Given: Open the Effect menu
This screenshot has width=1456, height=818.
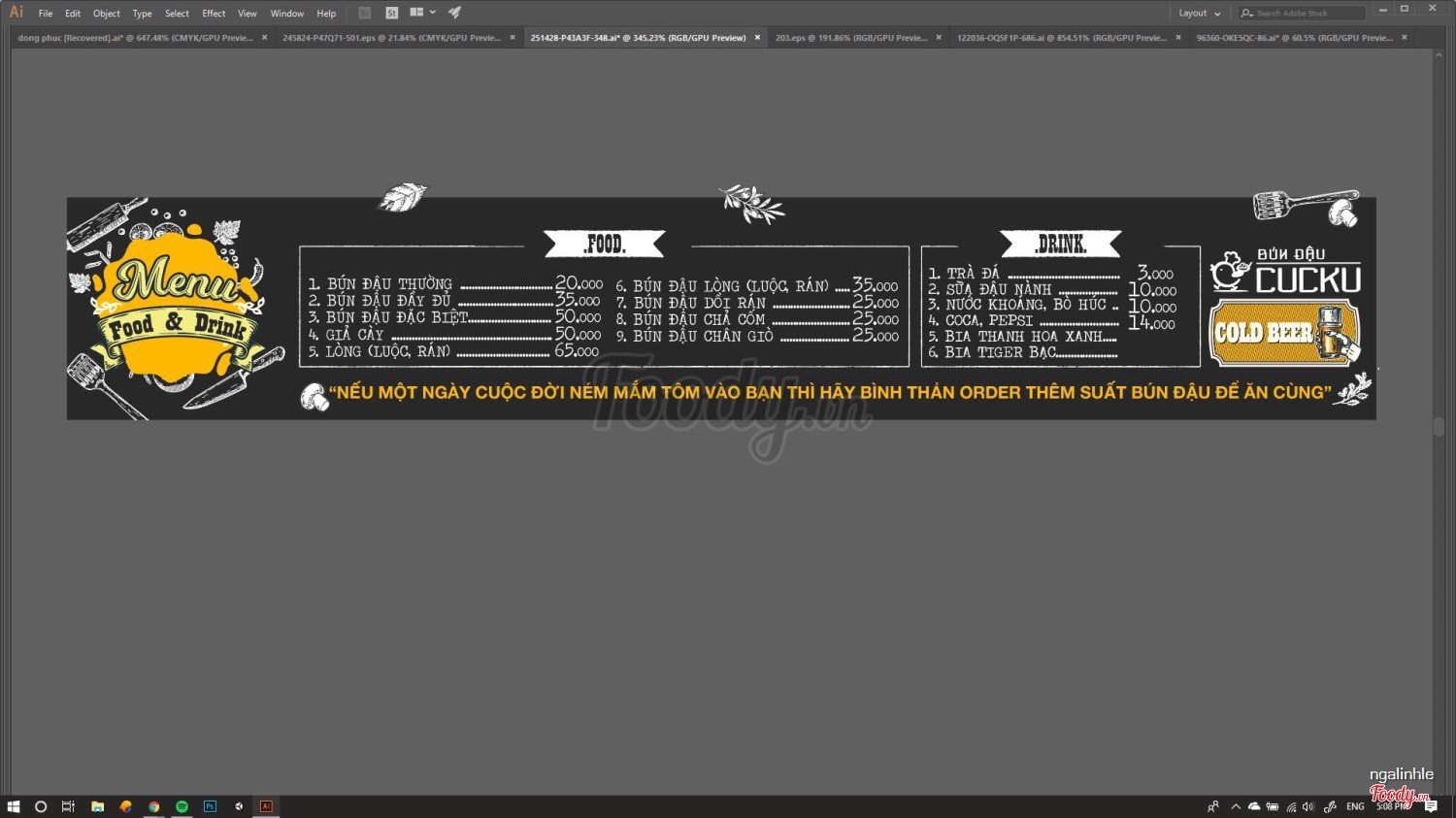Looking at the screenshot, I should (x=214, y=14).
